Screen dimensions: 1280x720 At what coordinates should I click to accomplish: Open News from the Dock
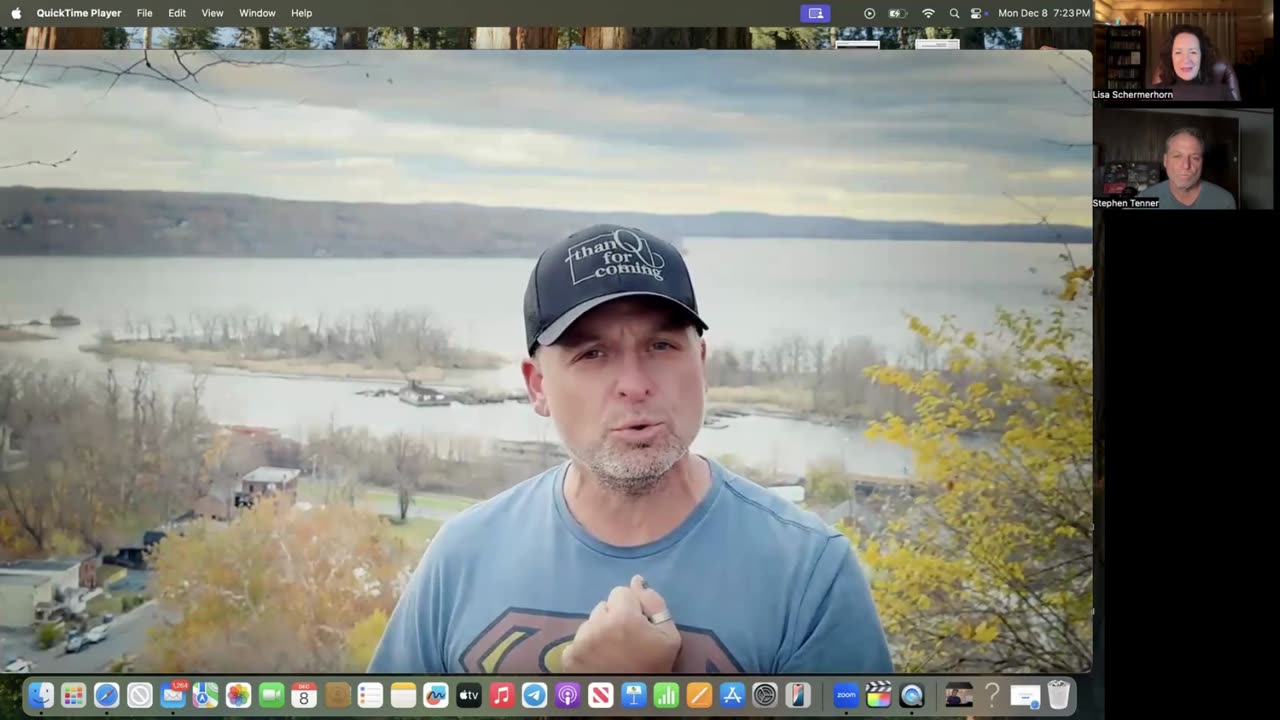[600, 695]
